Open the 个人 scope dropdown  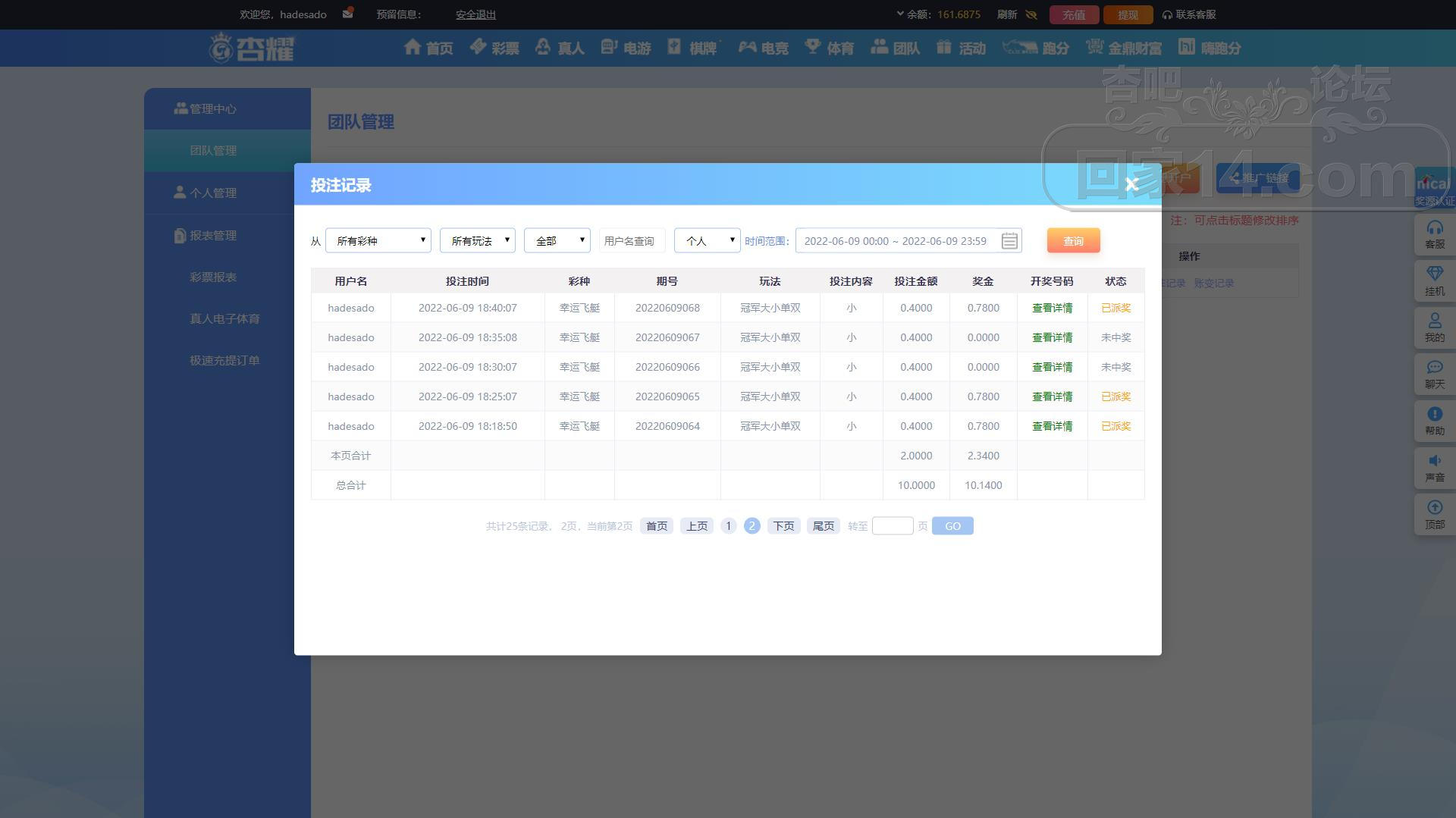pos(708,240)
